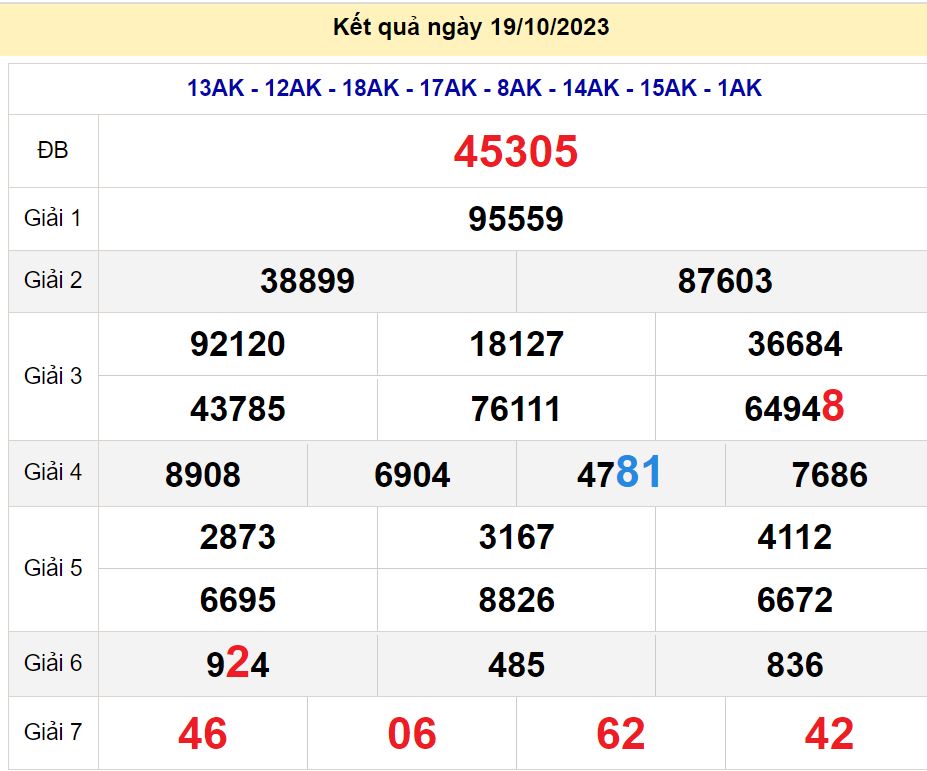Click Giải 7 number 62
Viewport: 927px width, 771px height.
point(620,734)
